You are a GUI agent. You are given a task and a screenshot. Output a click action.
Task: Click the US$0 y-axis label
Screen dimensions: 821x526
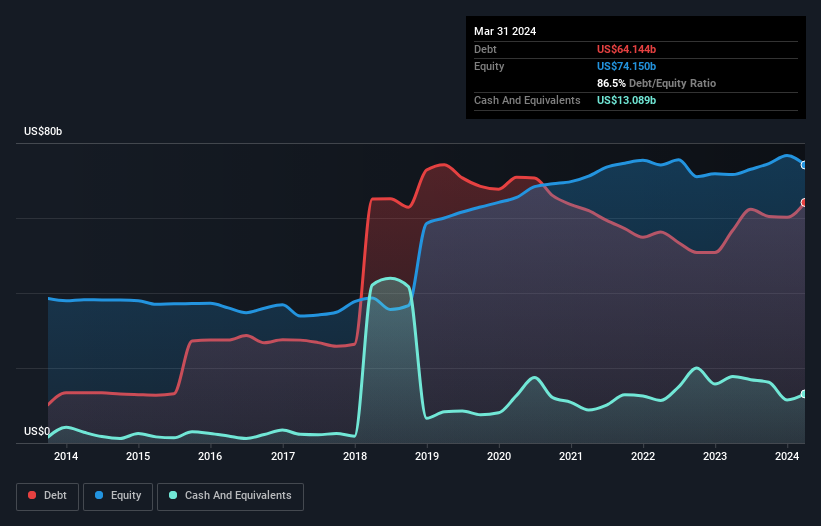[x=37, y=431]
